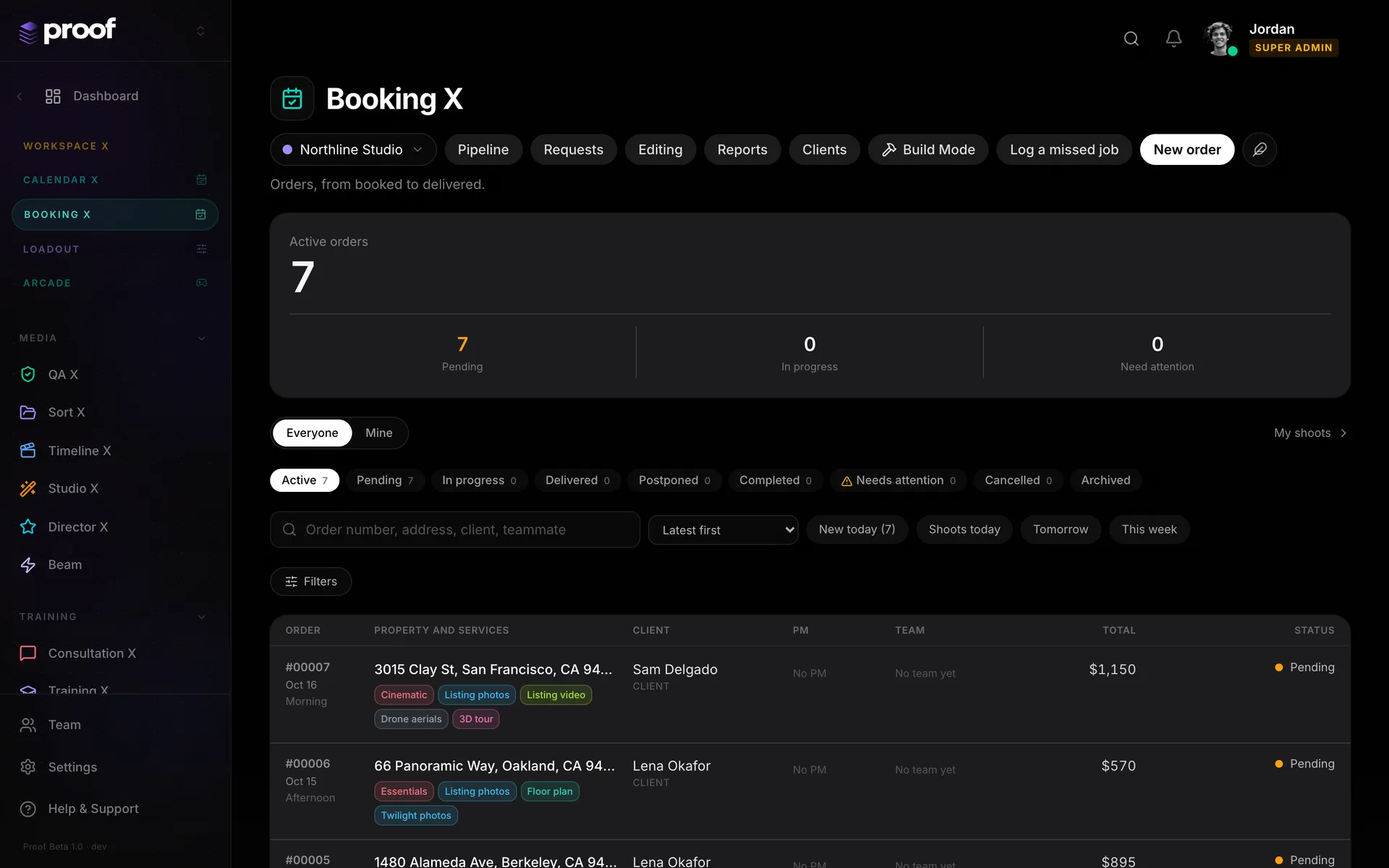Screen dimensions: 1389x868
Task: Select the CALENDAR X sidebar item
Action: [x=115, y=179]
